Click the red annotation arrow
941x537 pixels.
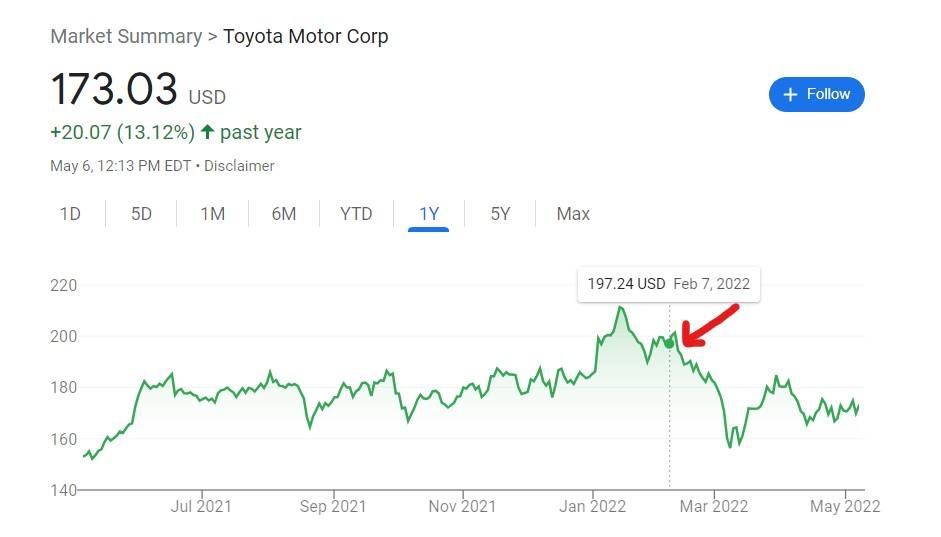tap(710, 326)
